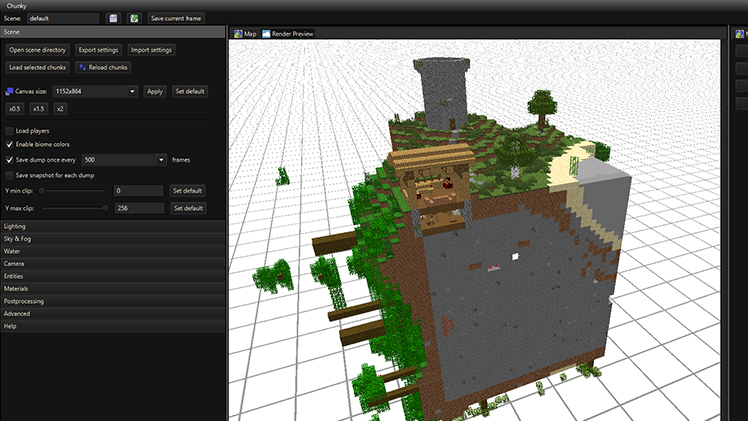Uncheck Enable biome colors
Viewport: 748px width, 421px height.
[10, 145]
